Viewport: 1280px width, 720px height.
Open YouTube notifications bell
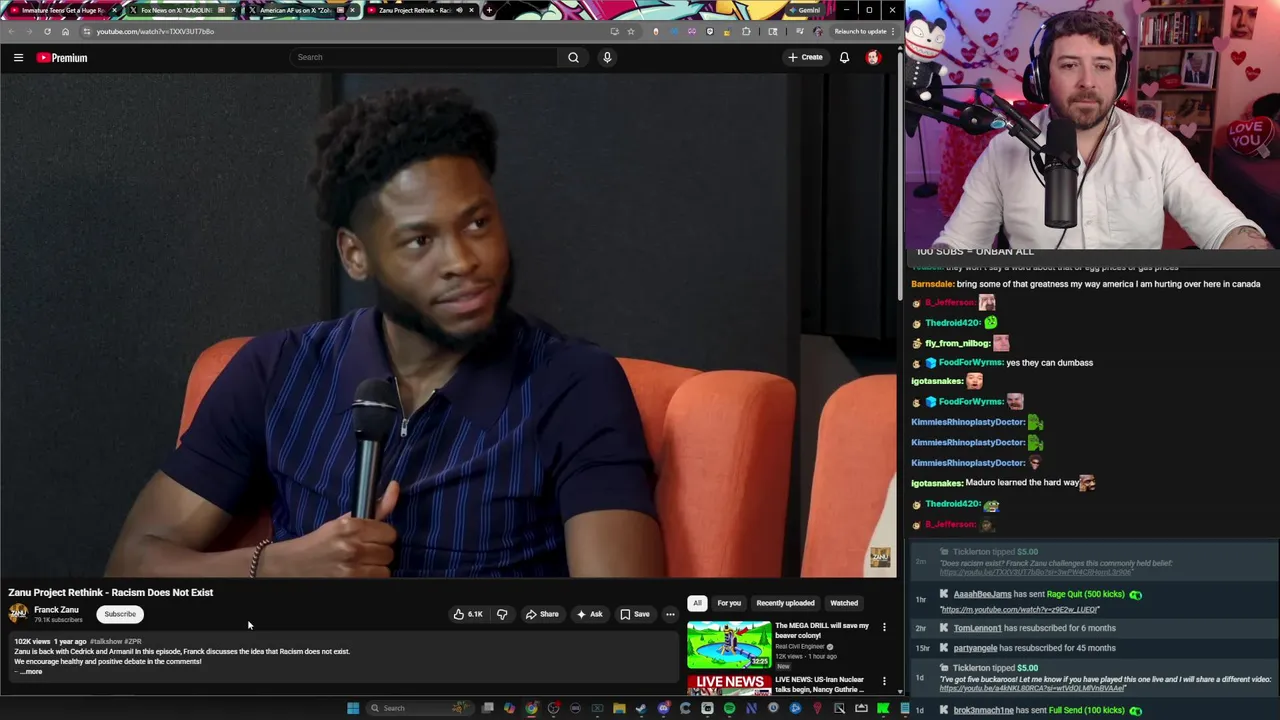click(844, 57)
